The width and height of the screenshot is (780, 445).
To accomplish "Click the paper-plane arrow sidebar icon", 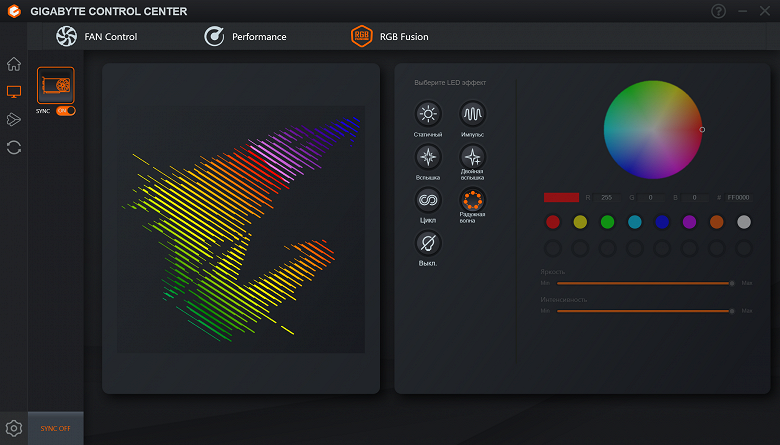I will (x=14, y=119).
